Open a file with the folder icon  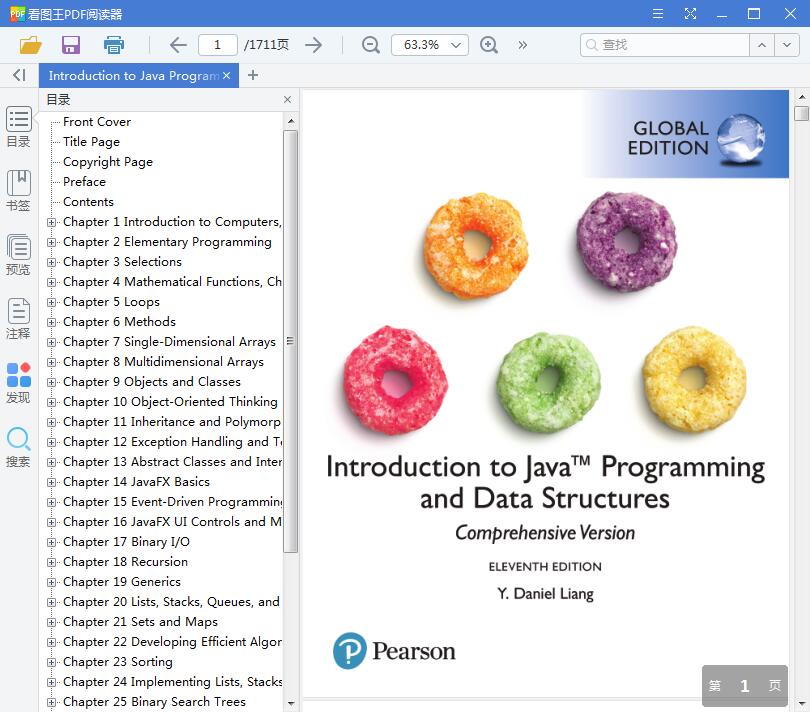pyautogui.click(x=30, y=45)
